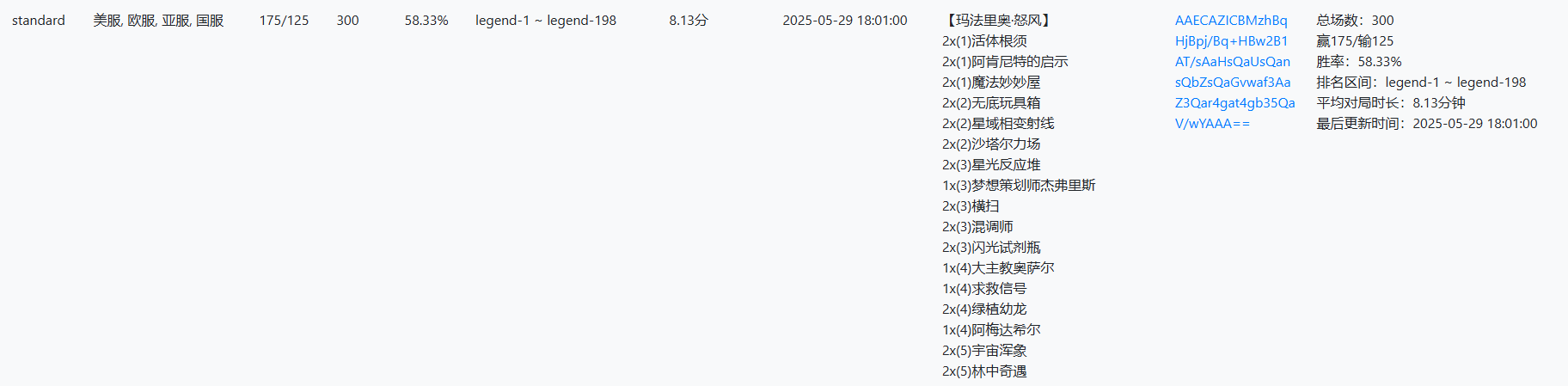The image size is (1568, 386).
Task: Click the card entry 1x(4)大主教奥萨尔
Action: [998, 268]
